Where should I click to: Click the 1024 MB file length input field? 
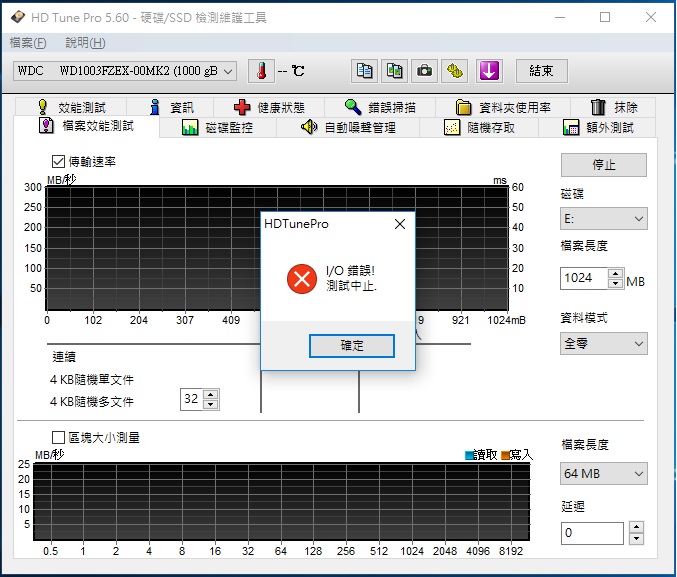584,278
